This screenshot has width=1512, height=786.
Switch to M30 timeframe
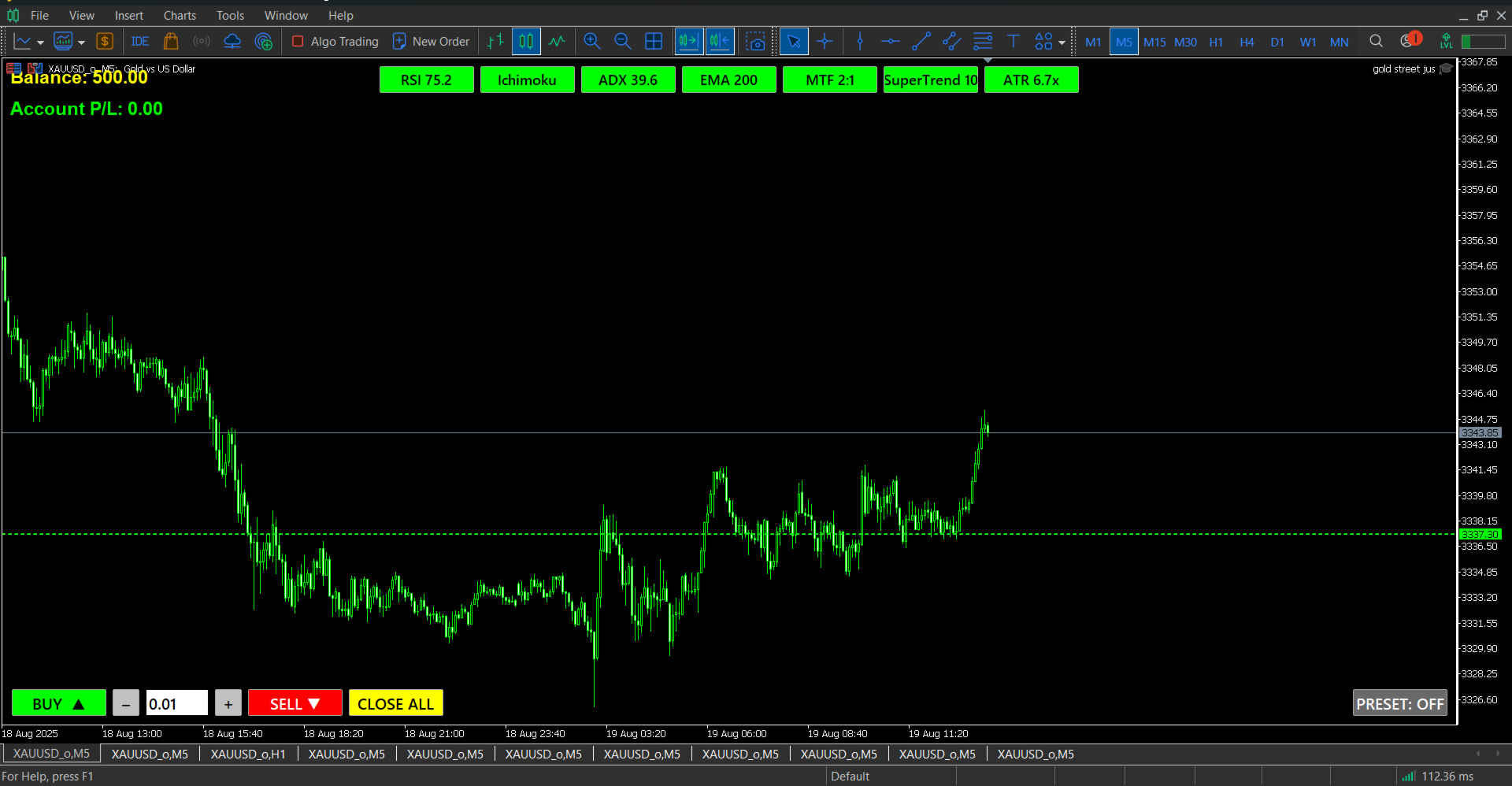[x=1185, y=42]
